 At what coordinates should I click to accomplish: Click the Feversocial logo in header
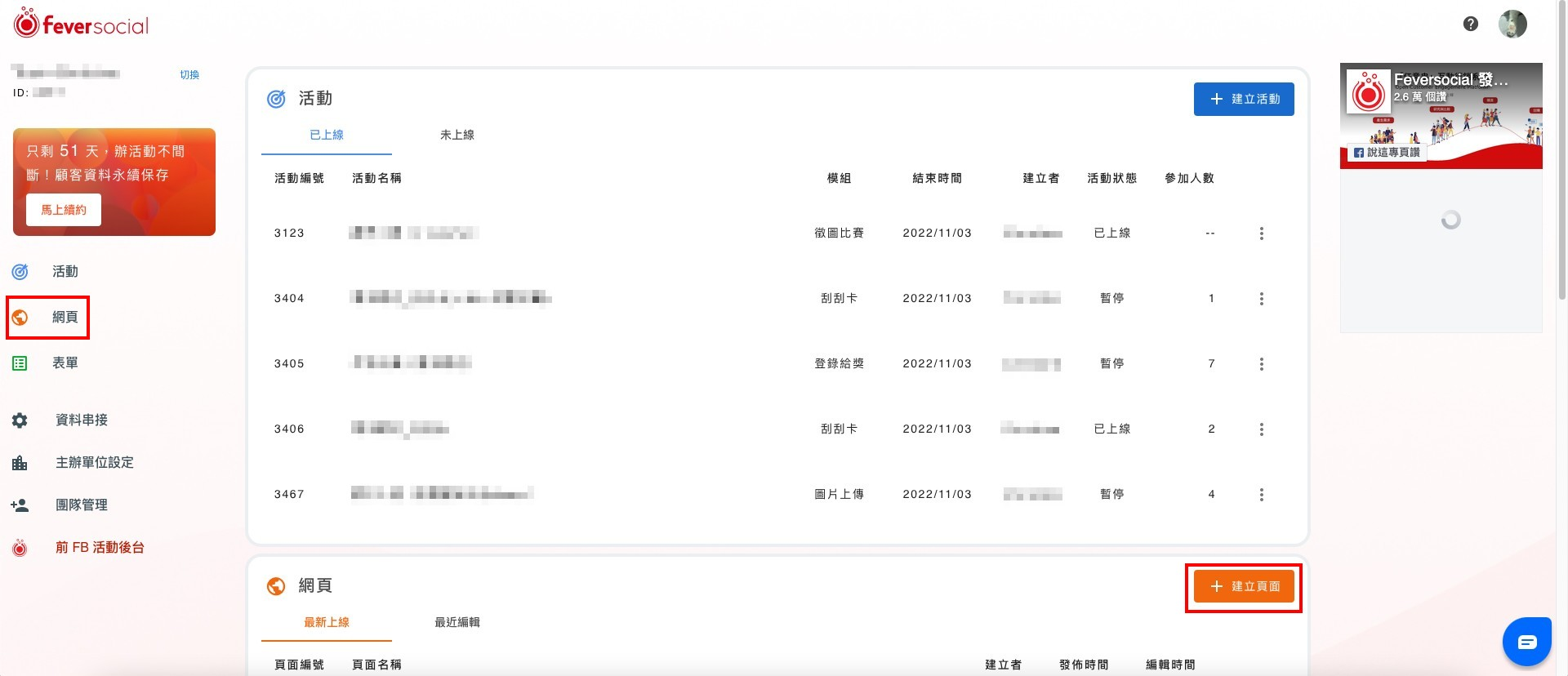coord(81,24)
